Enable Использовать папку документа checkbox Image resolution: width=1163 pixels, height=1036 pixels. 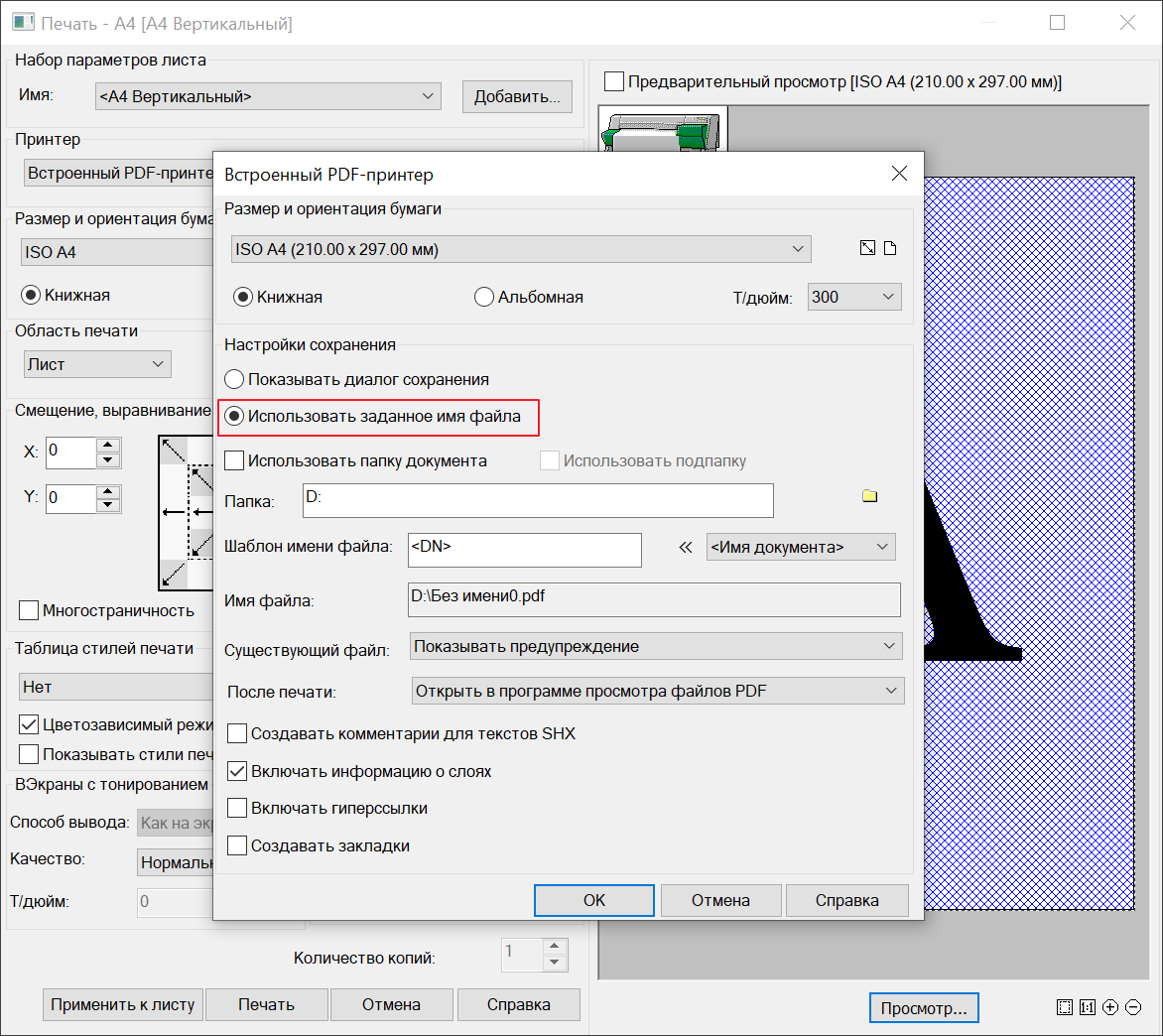pyautogui.click(x=235, y=460)
